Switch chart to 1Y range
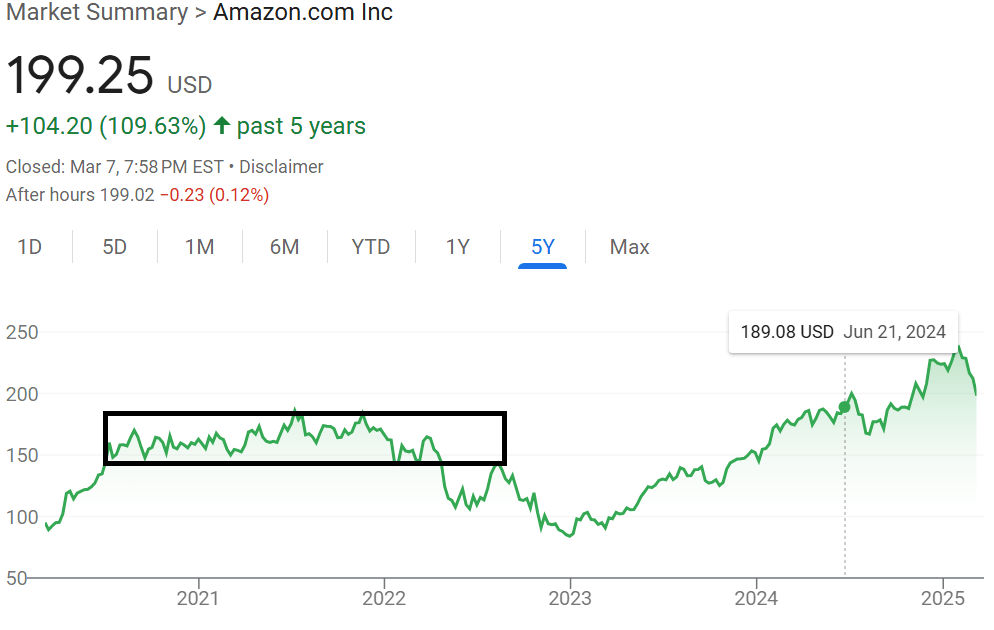The height and width of the screenshot is (630, 994). tap(458, 247)
